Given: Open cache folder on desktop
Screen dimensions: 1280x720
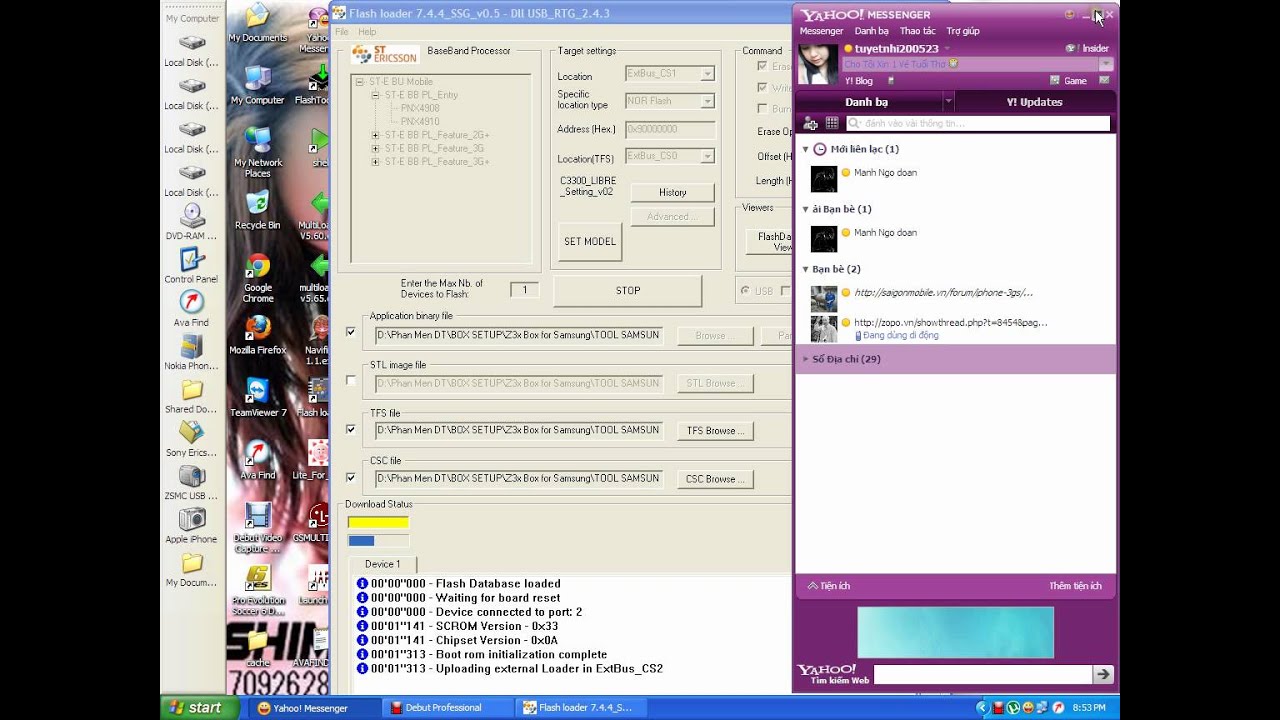Looking at the screenshot, I should pyautogui.click(x=258, y=648).
